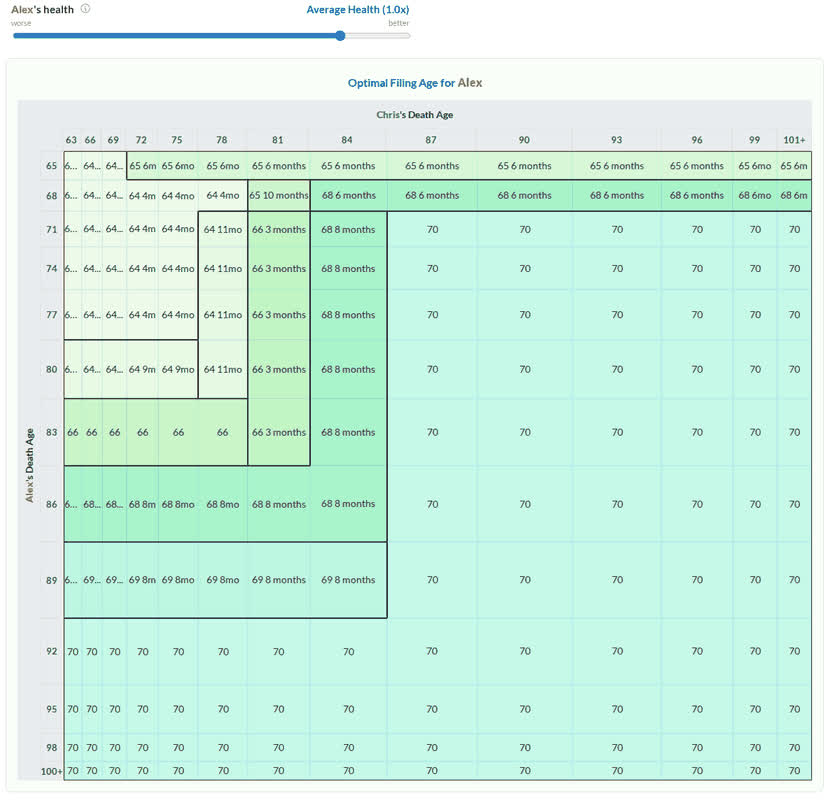
Task: Click row header 100+
Action: (51, 771)
